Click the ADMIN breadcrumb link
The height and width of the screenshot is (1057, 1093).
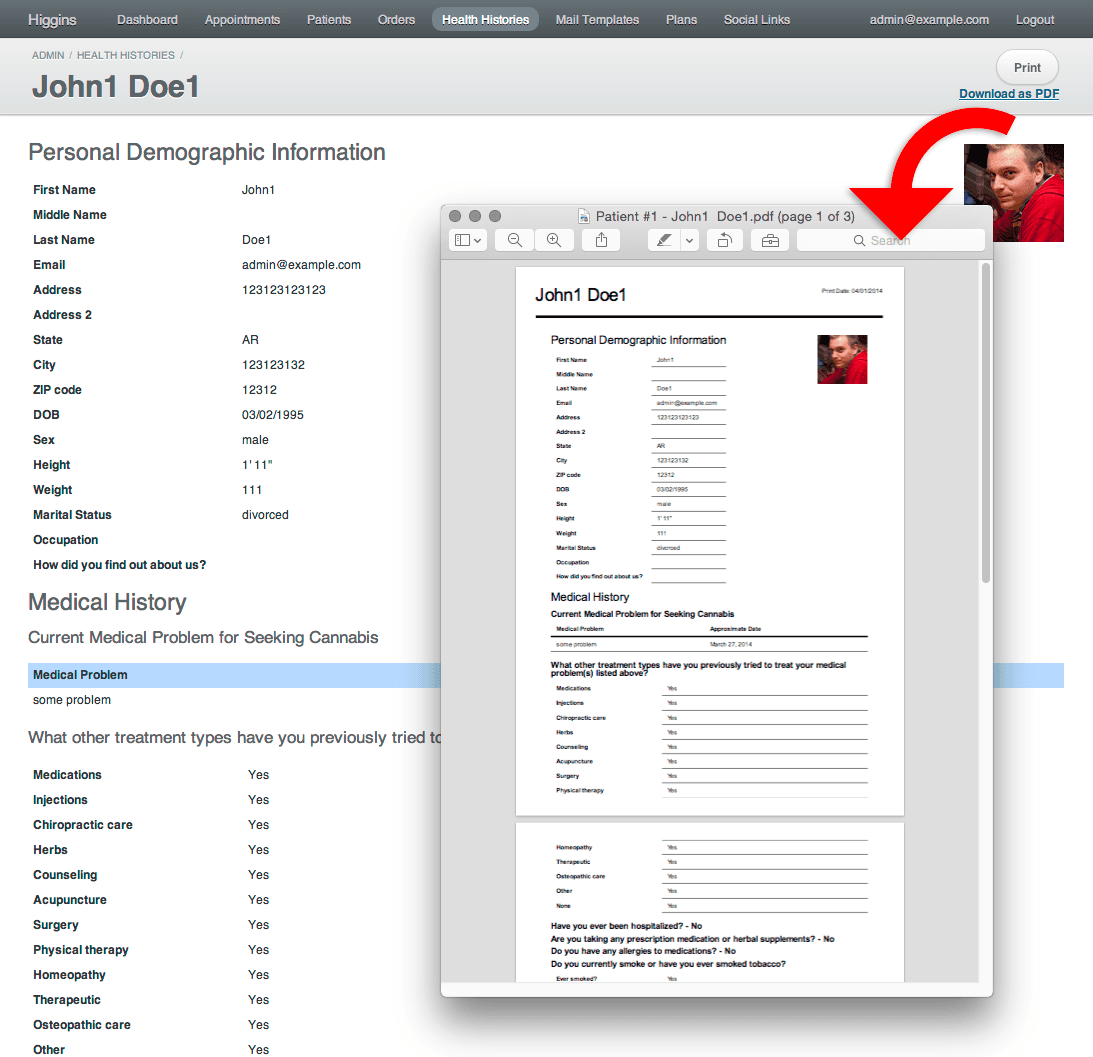click(48, 55)
